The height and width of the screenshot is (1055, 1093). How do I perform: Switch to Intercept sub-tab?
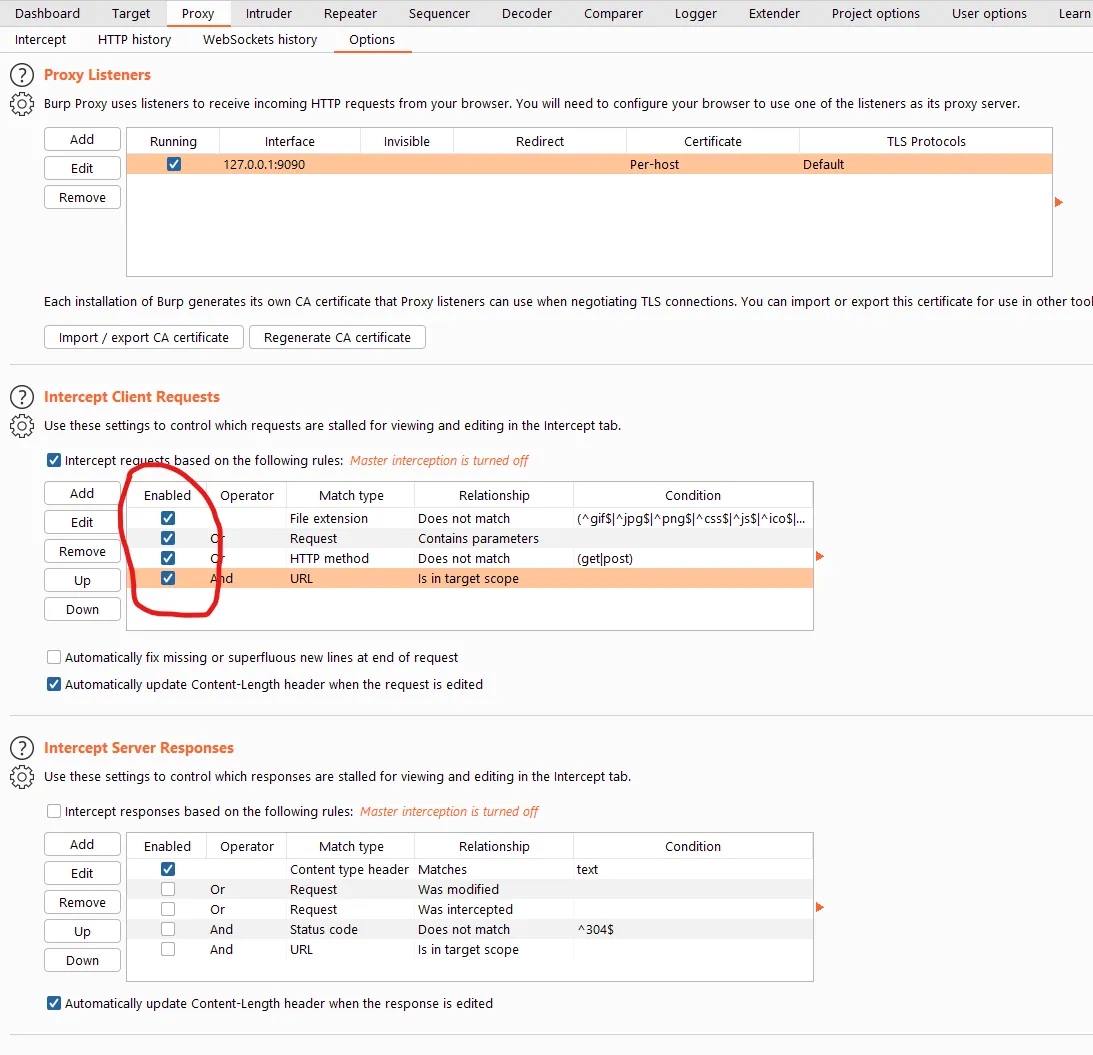click(40, 40)
